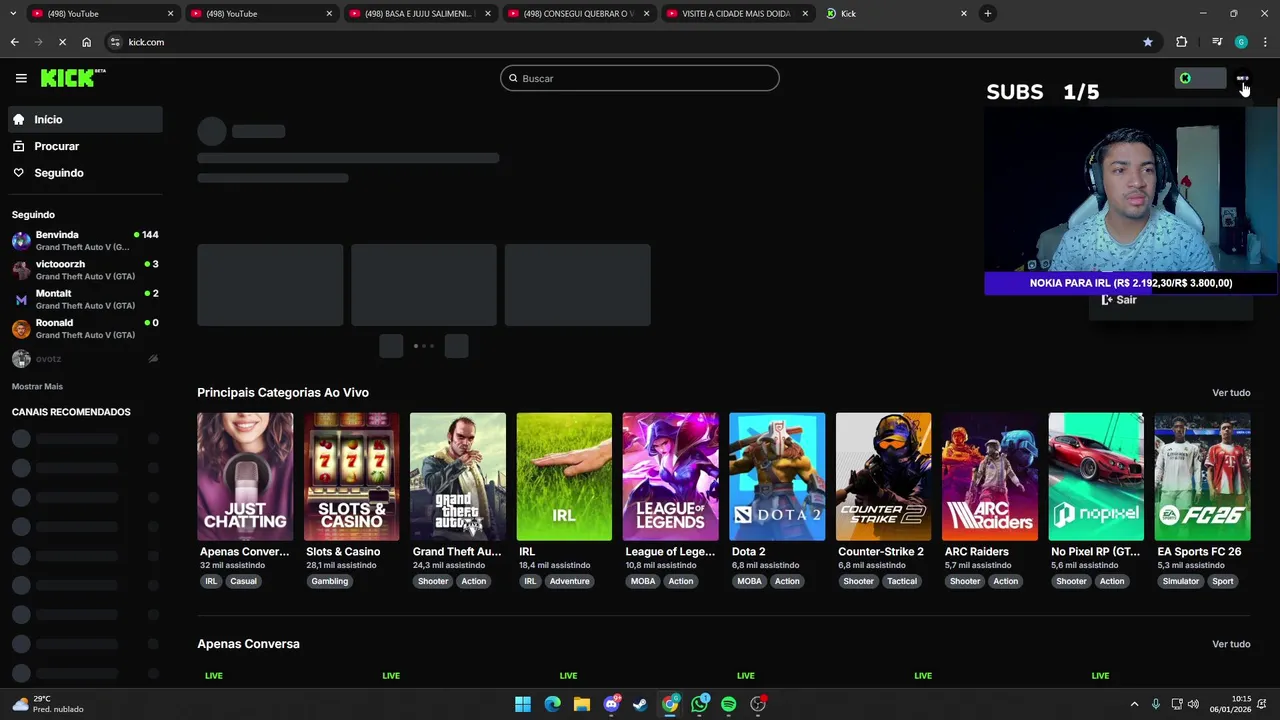Screen dimensions: 1280x720
Task: Open the Procurar browse page
Action: click(x=86, y=146)
